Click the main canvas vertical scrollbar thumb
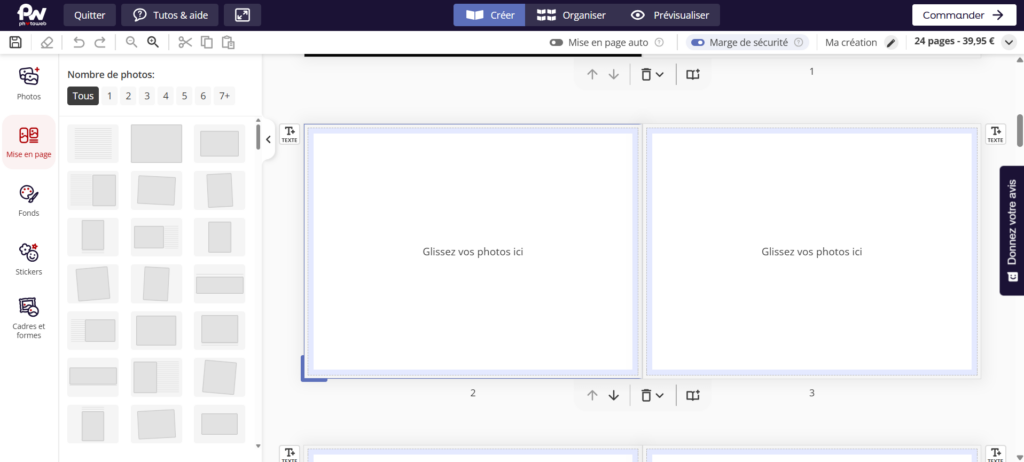 coord(1019,130)
